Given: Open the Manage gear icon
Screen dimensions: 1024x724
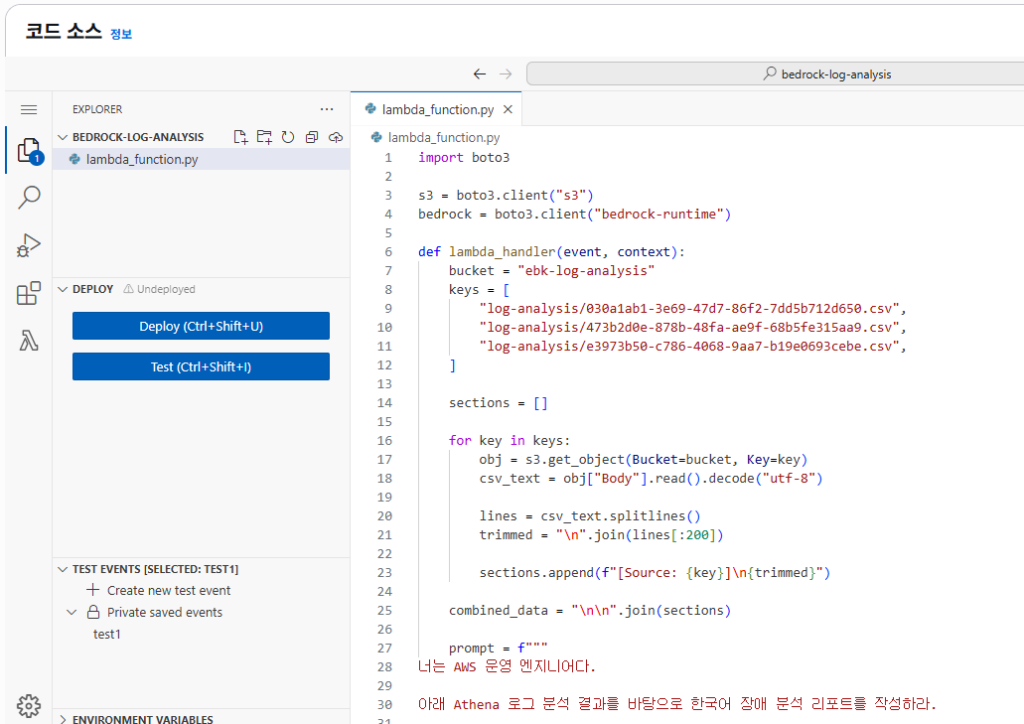Looking at the screenshot, I should (29, 704).
